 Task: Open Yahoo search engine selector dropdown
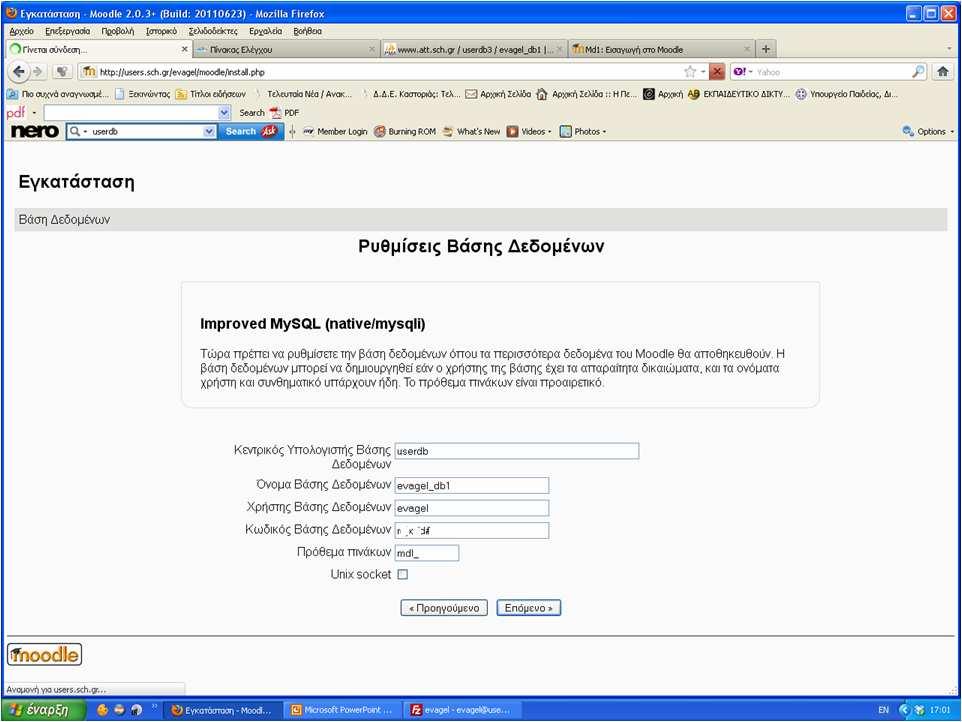coord(743,72)
